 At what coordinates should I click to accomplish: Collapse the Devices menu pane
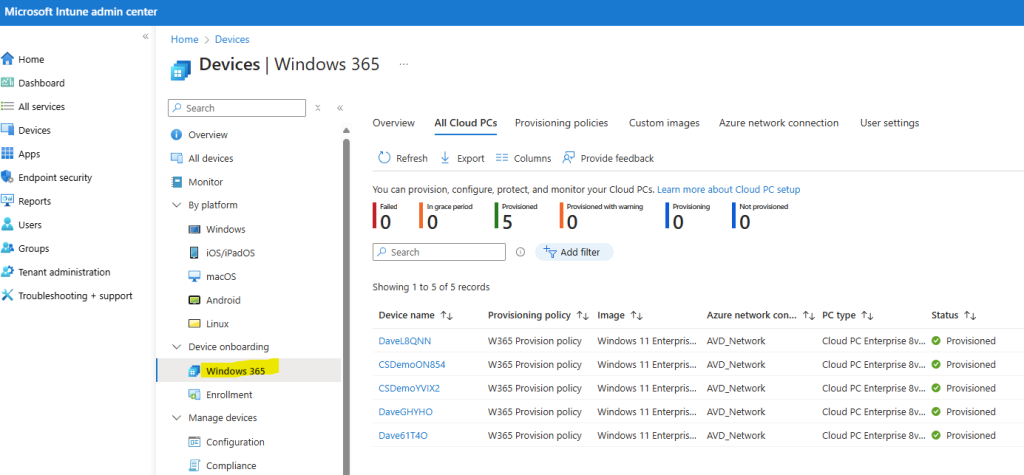click(x=340, y=108)
